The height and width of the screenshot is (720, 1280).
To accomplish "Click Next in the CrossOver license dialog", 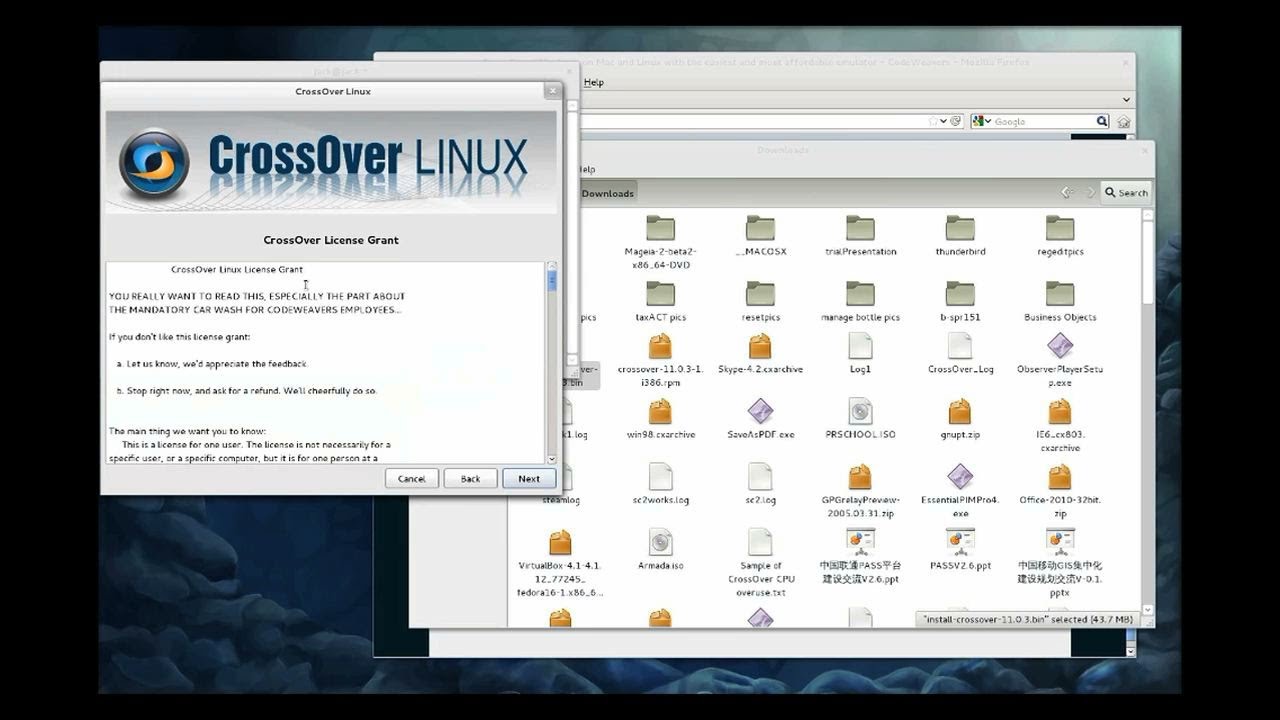I will [x=529, y=478].
